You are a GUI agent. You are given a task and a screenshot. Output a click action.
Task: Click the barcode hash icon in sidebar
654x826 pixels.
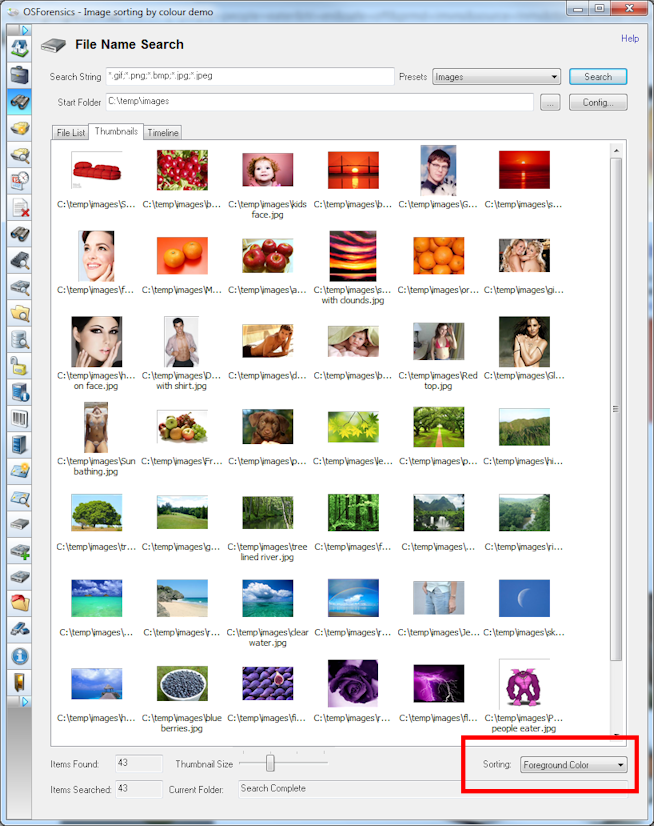19,418
